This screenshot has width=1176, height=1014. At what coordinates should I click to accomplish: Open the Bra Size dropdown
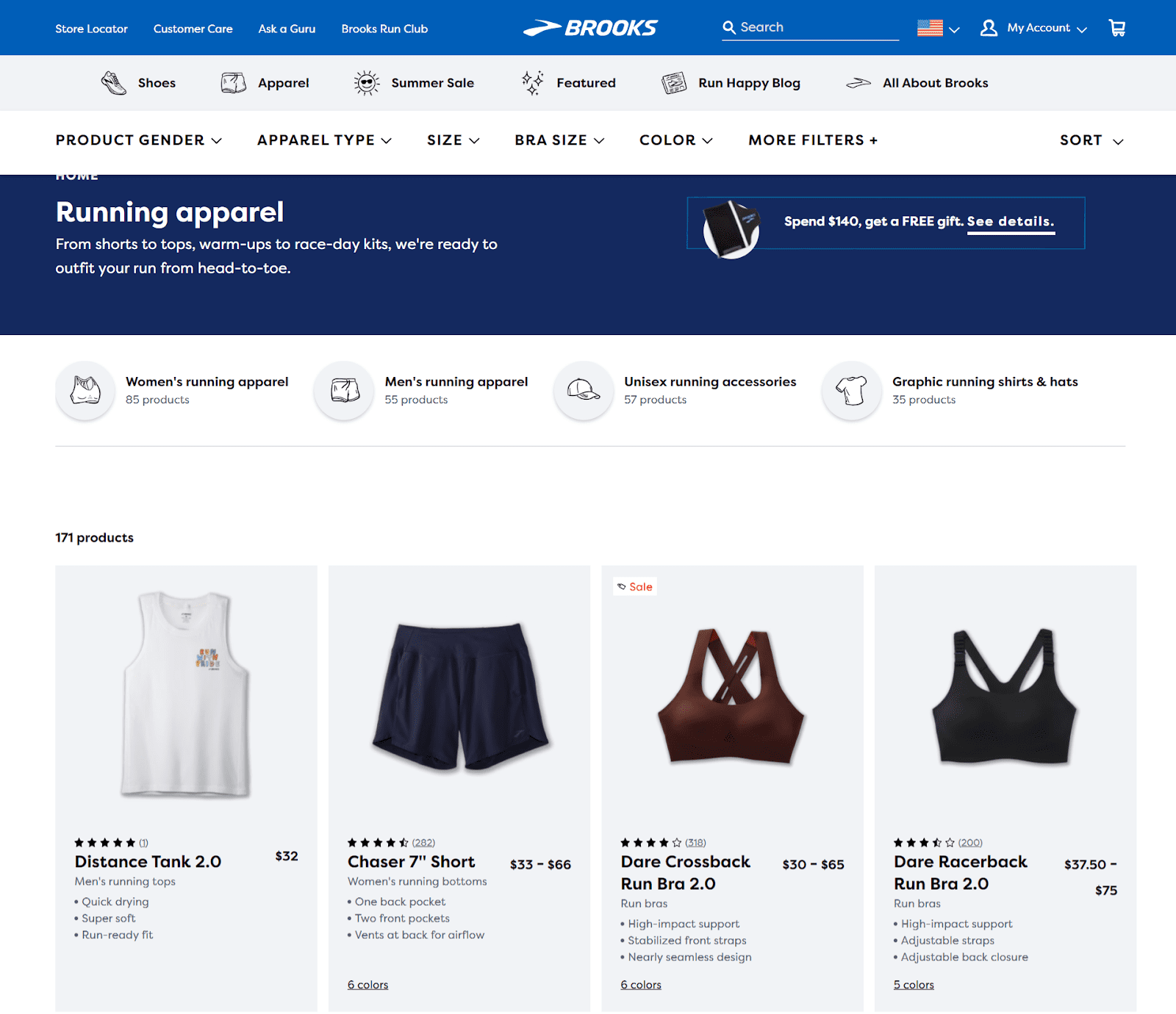559,140
